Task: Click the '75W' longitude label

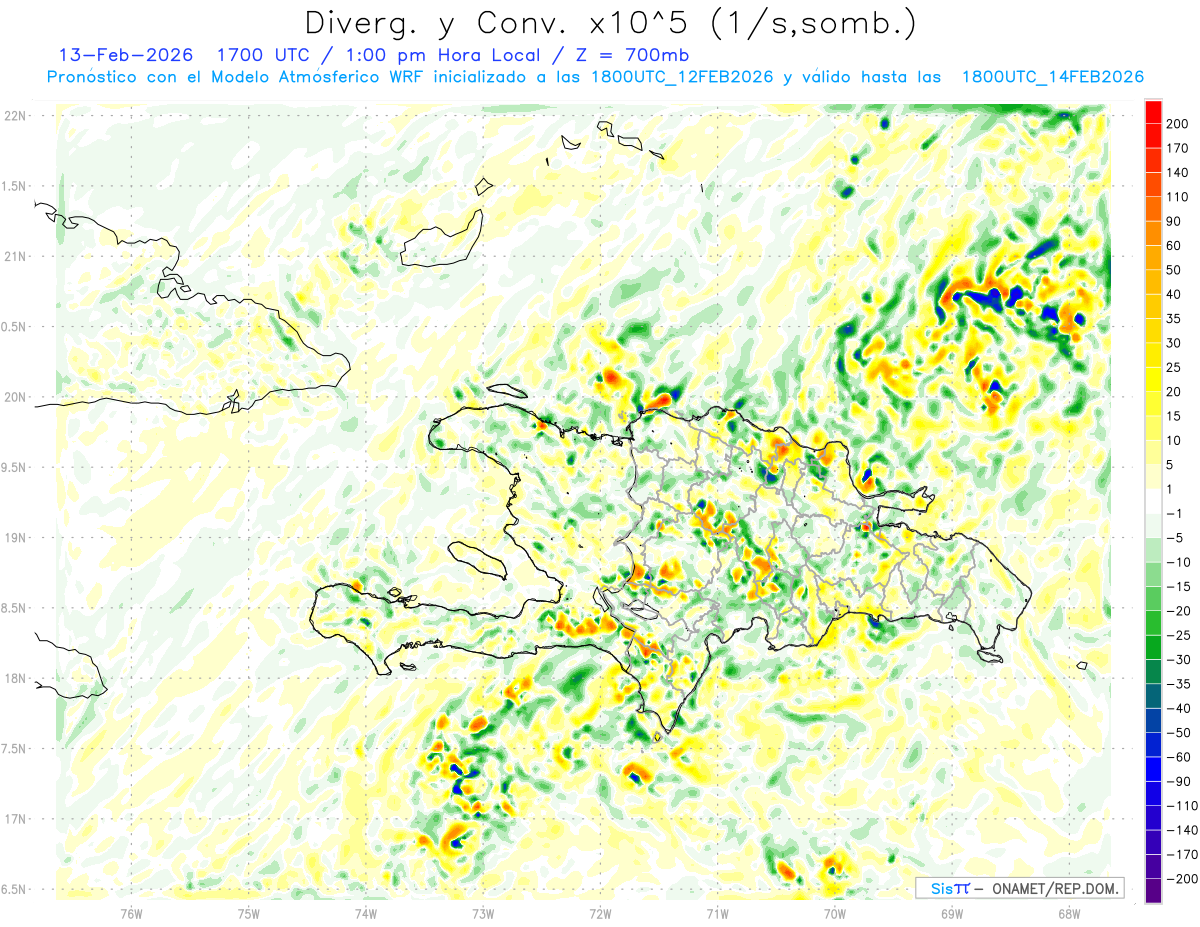Action: coord(248,914)
